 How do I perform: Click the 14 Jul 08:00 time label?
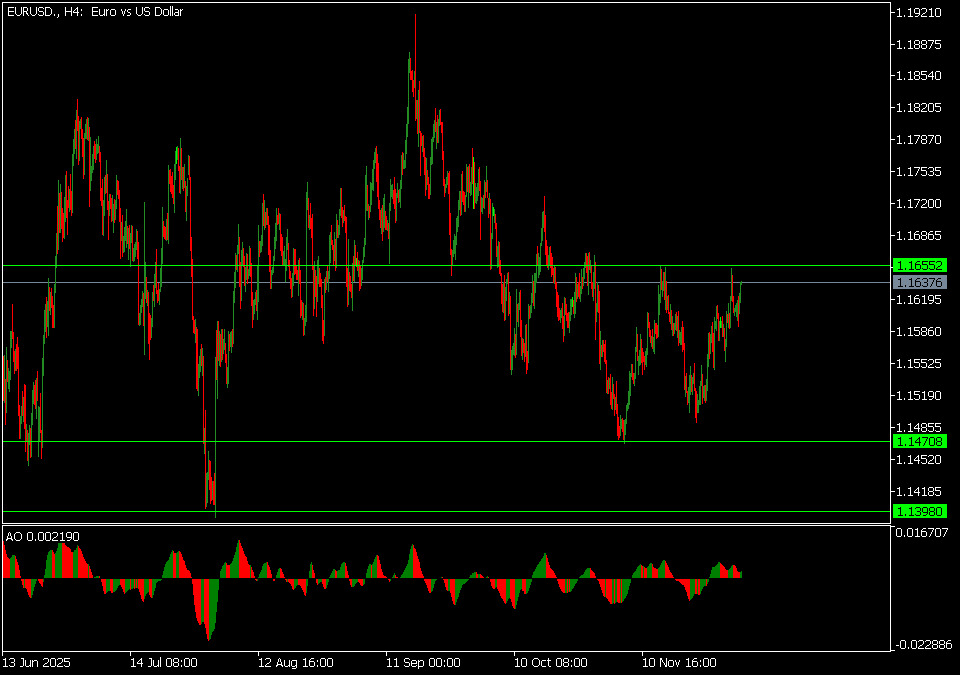(164, 662)
